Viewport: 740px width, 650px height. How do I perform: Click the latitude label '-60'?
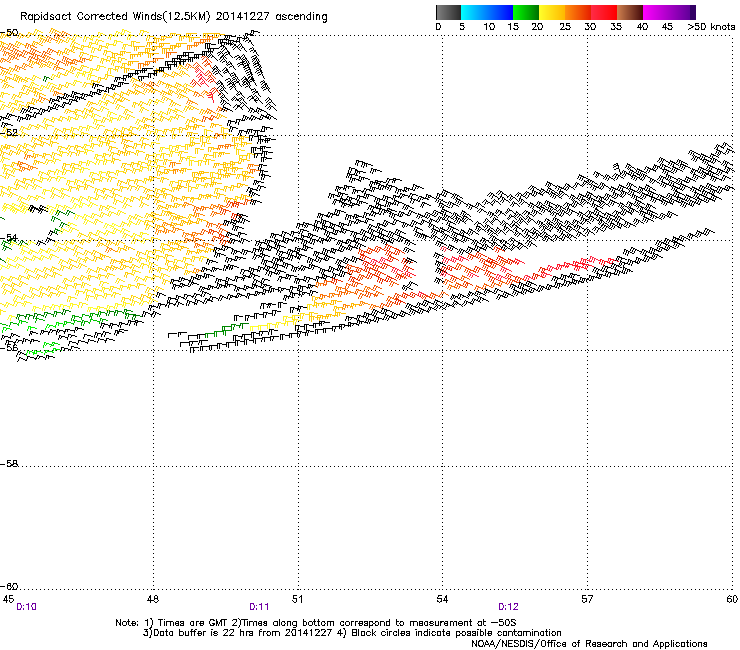pyautogui.click(x=9, y=586)
